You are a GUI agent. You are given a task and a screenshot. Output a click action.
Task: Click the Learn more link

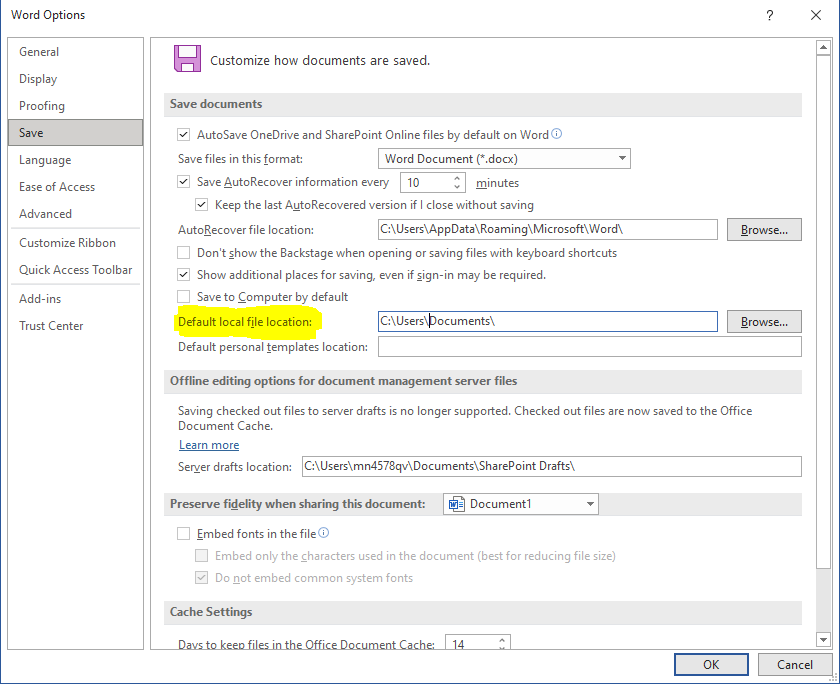209,445
